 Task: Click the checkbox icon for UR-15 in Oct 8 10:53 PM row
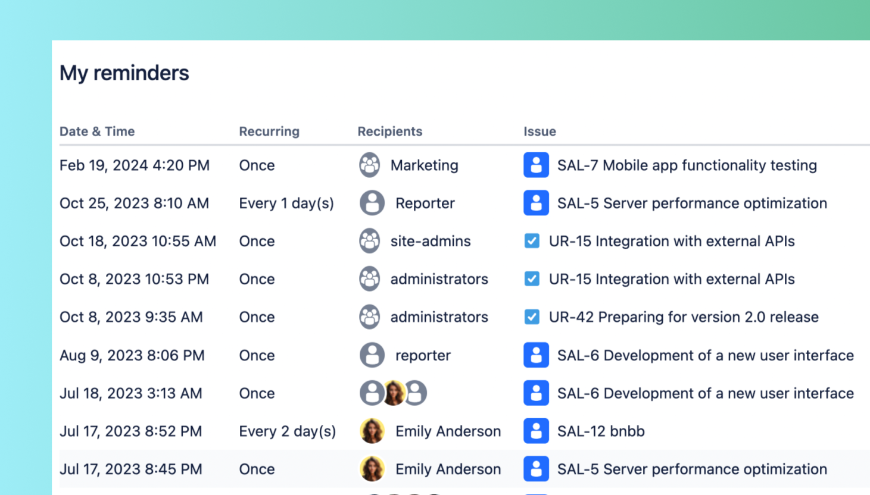tap(532, 279)
